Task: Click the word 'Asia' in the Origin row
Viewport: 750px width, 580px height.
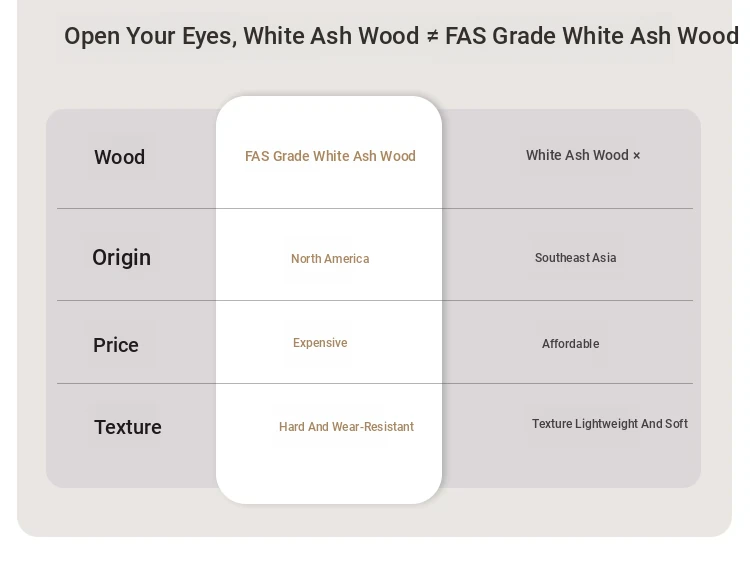Action: point(604,258)
